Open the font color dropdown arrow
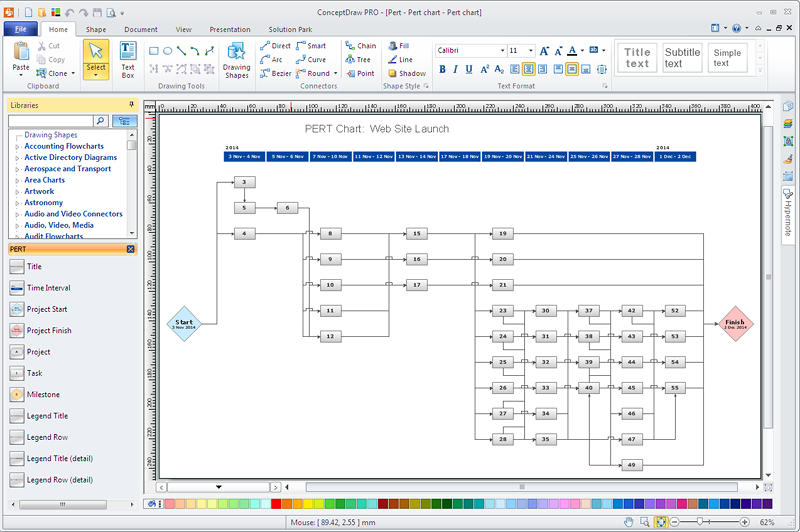This screenshot has width=800, height=532. [x=582, y=50]
